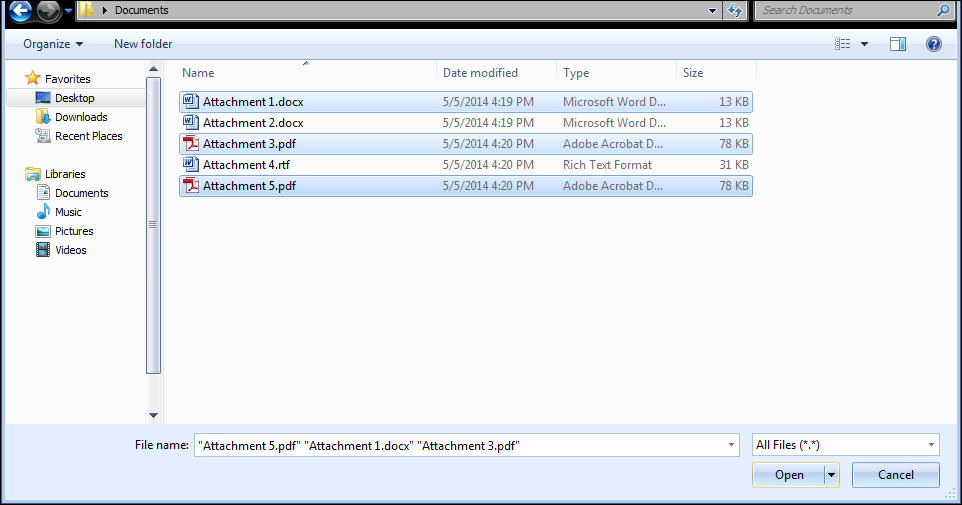Click the Attachment 3.pdf Acrobat icon

(x=191, y=143)
